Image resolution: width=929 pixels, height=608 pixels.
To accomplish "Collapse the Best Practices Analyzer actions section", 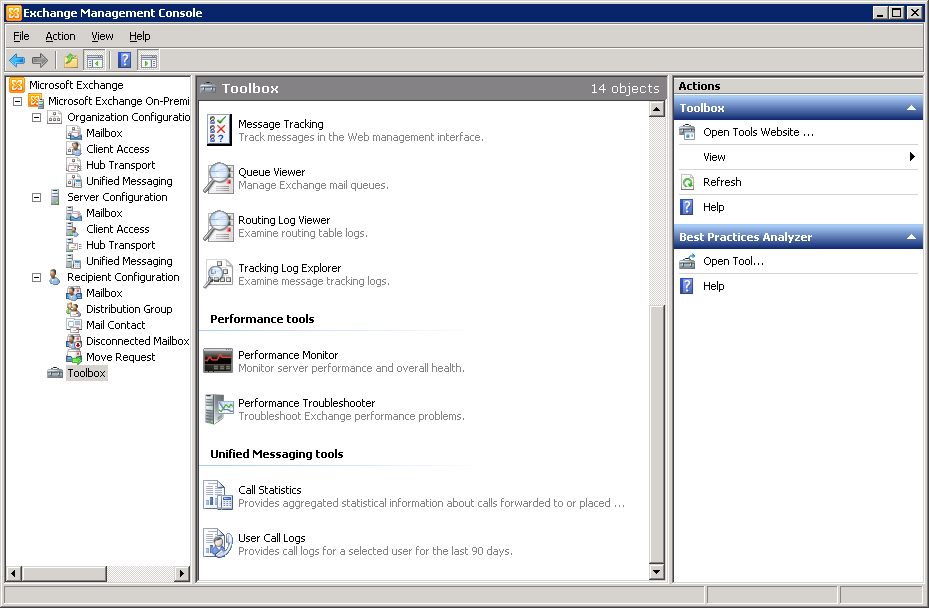I will (x=911, y=237).
